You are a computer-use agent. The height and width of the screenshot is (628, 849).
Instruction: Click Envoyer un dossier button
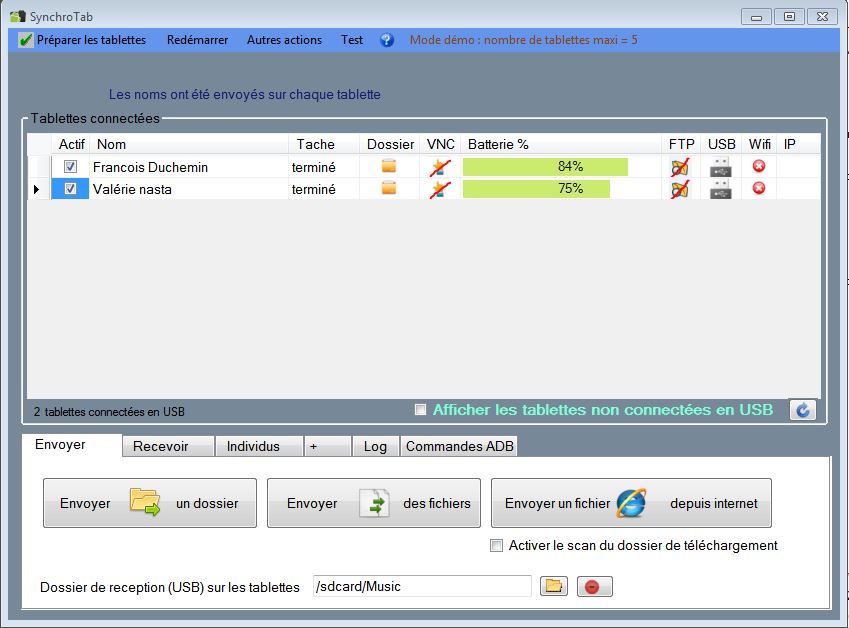click(x=149, y=503)
